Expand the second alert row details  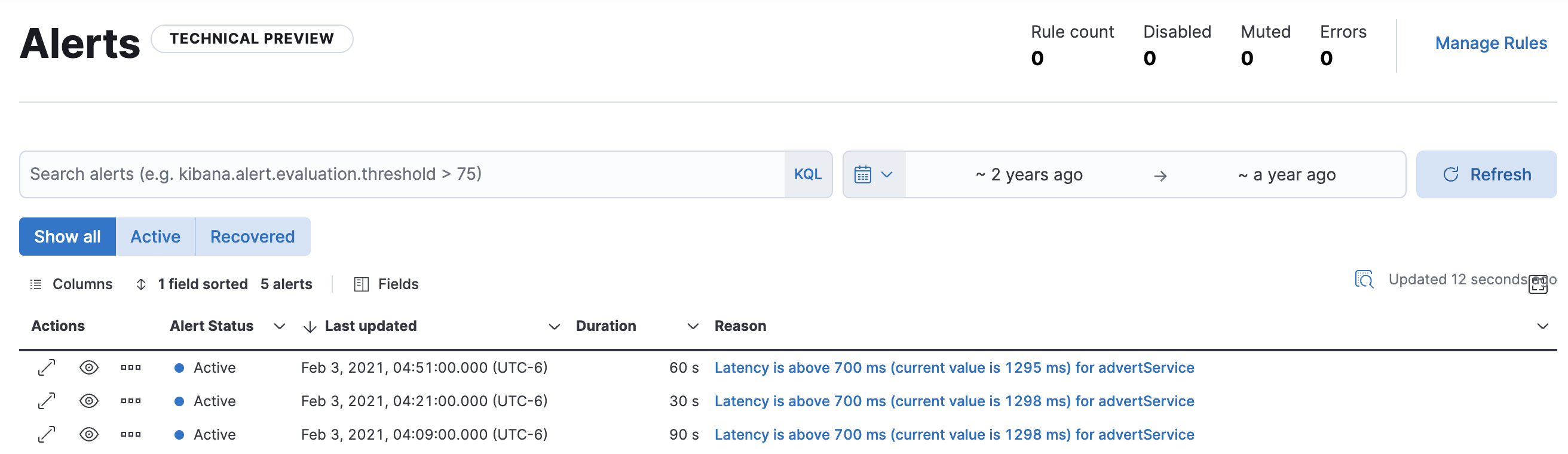[46, 401]
